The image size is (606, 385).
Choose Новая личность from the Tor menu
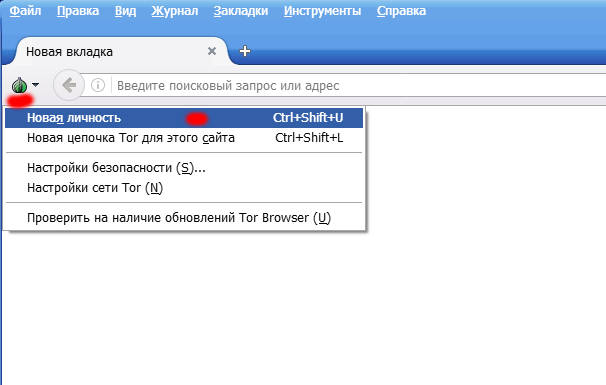[x=184, y=118]
